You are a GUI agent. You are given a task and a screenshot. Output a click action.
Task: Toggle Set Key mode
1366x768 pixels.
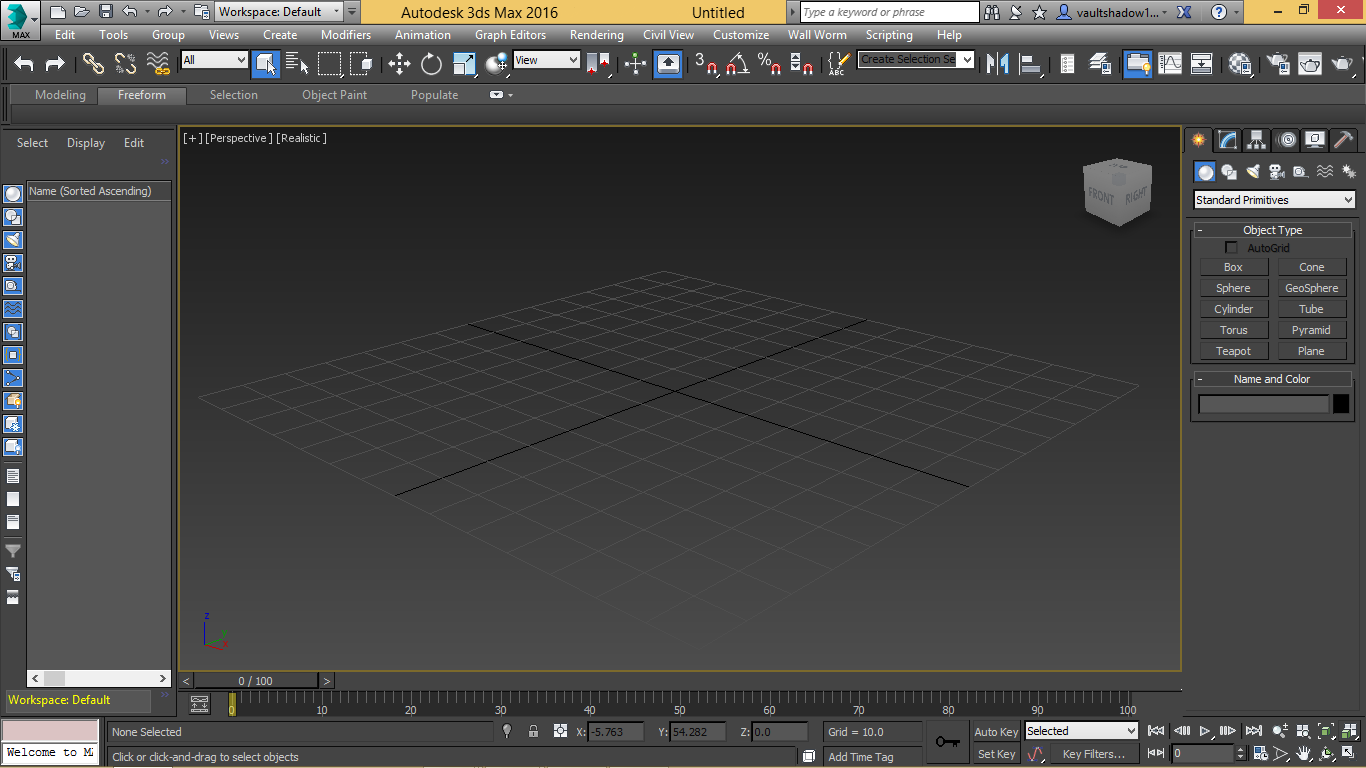coord(996,754)
